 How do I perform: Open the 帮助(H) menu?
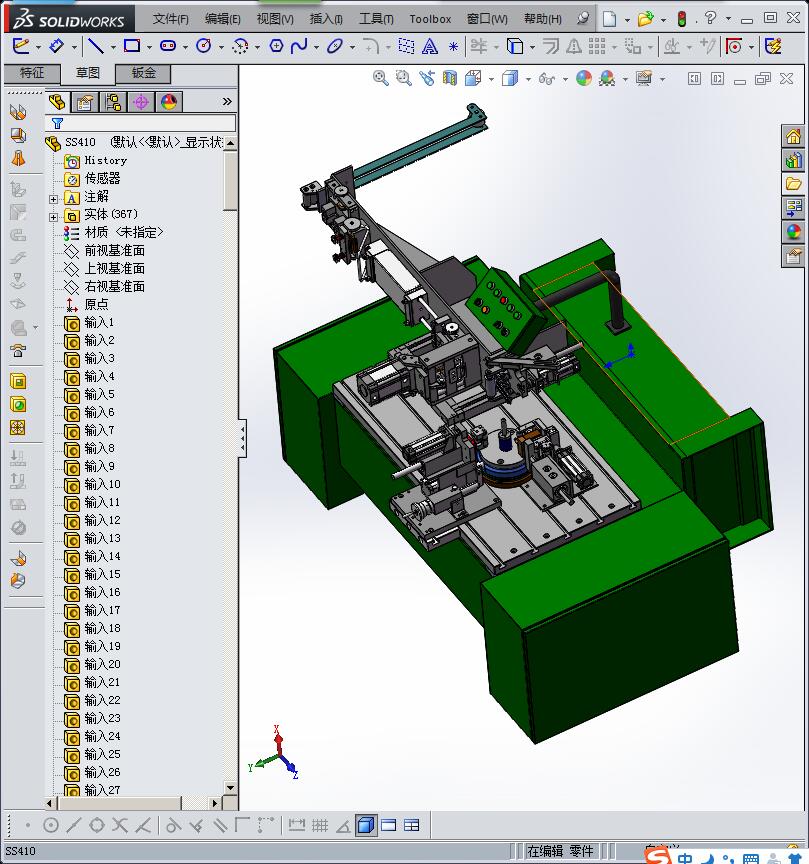pos(542,19)
